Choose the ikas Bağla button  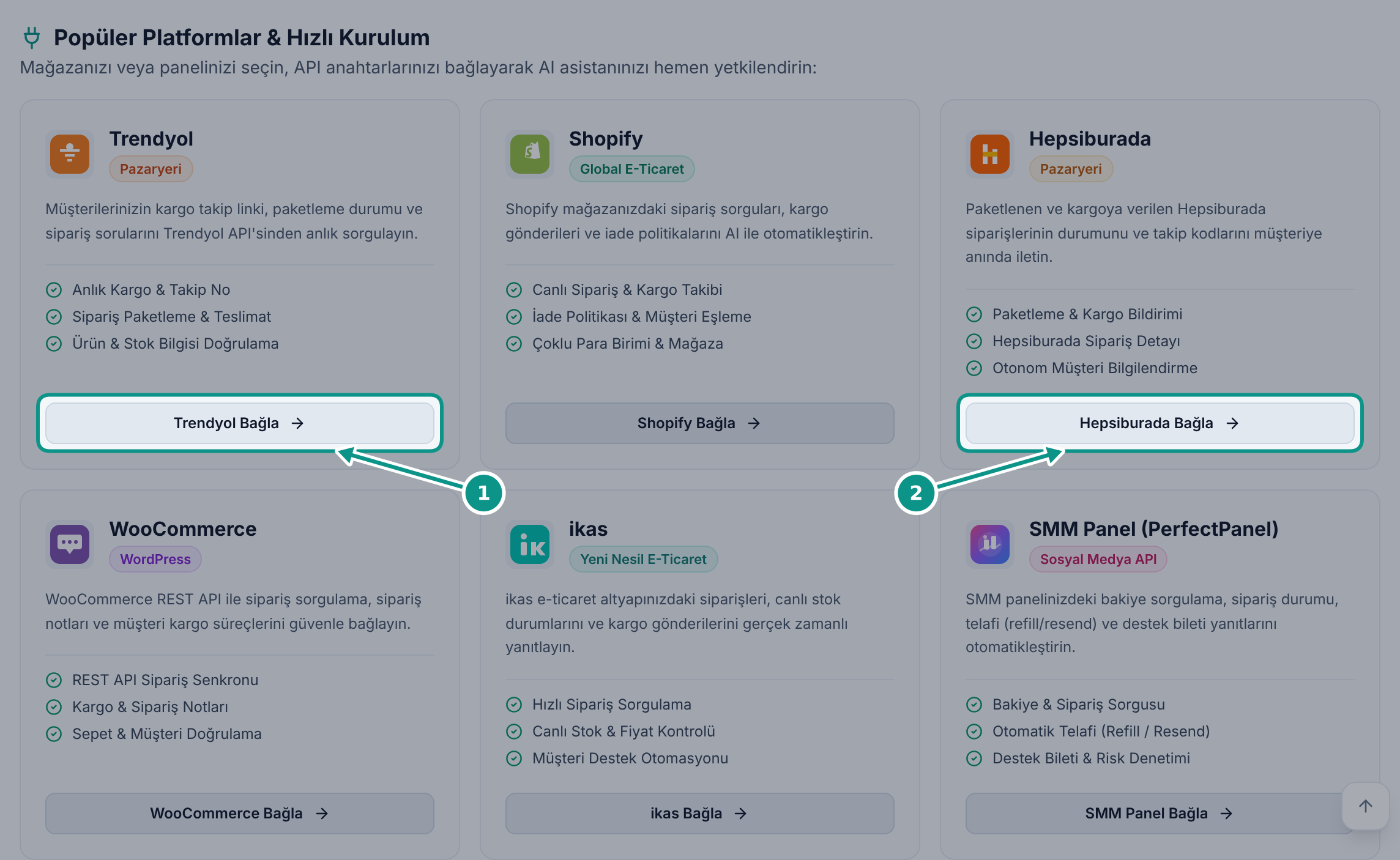(x=700, y=814)
